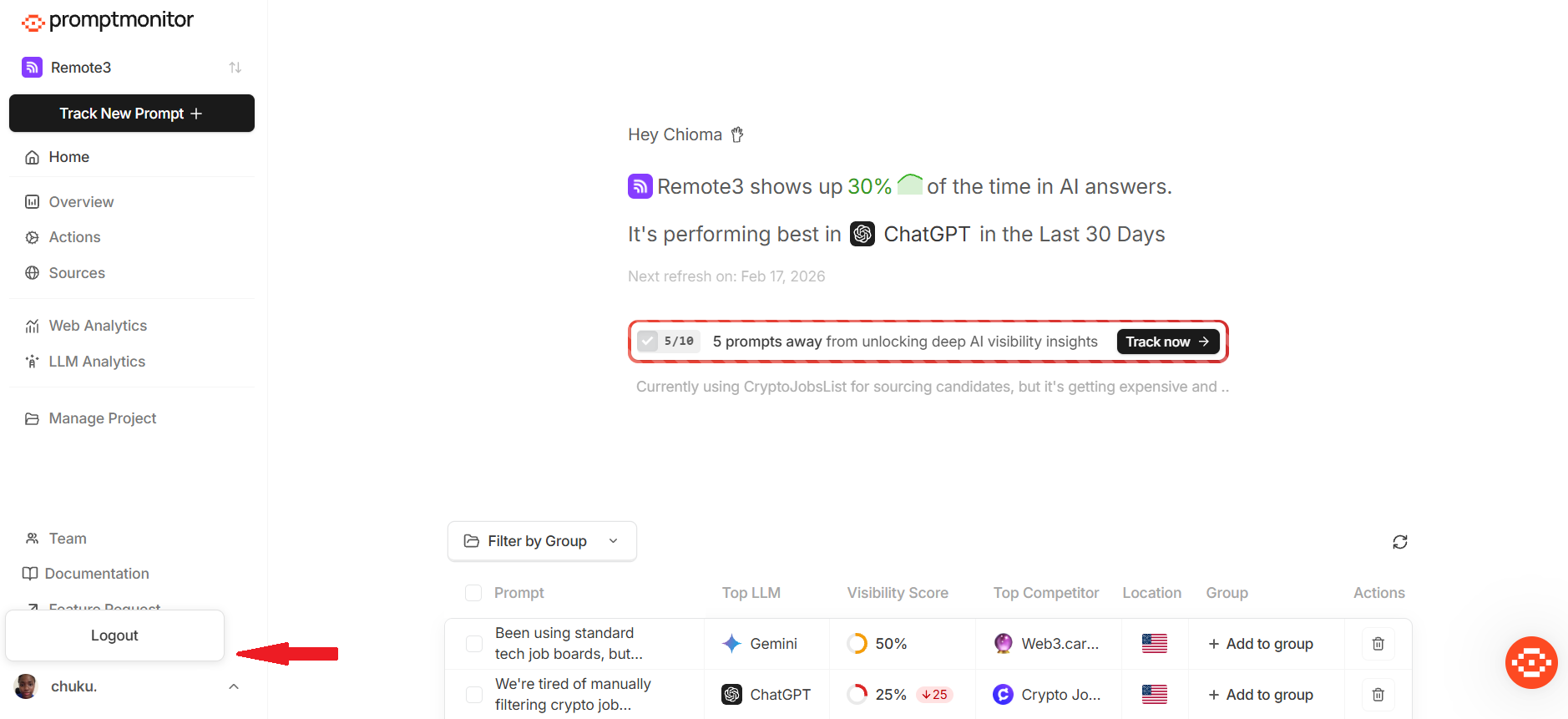Click the Track New Prompt button

coord(132,114)
